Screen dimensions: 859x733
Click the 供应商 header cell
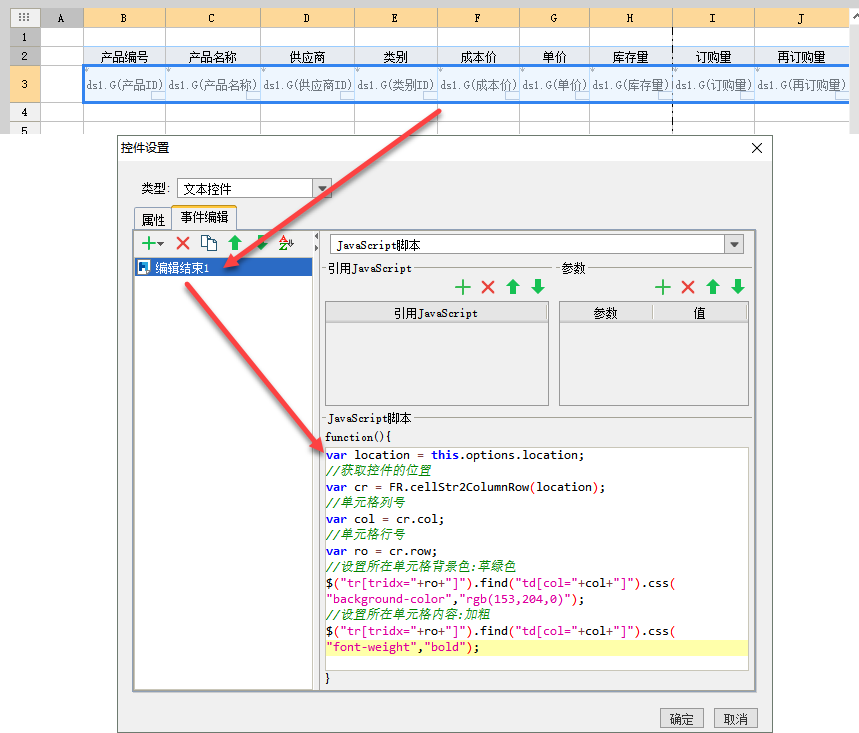pyautogui.click(x=307, y=56)
